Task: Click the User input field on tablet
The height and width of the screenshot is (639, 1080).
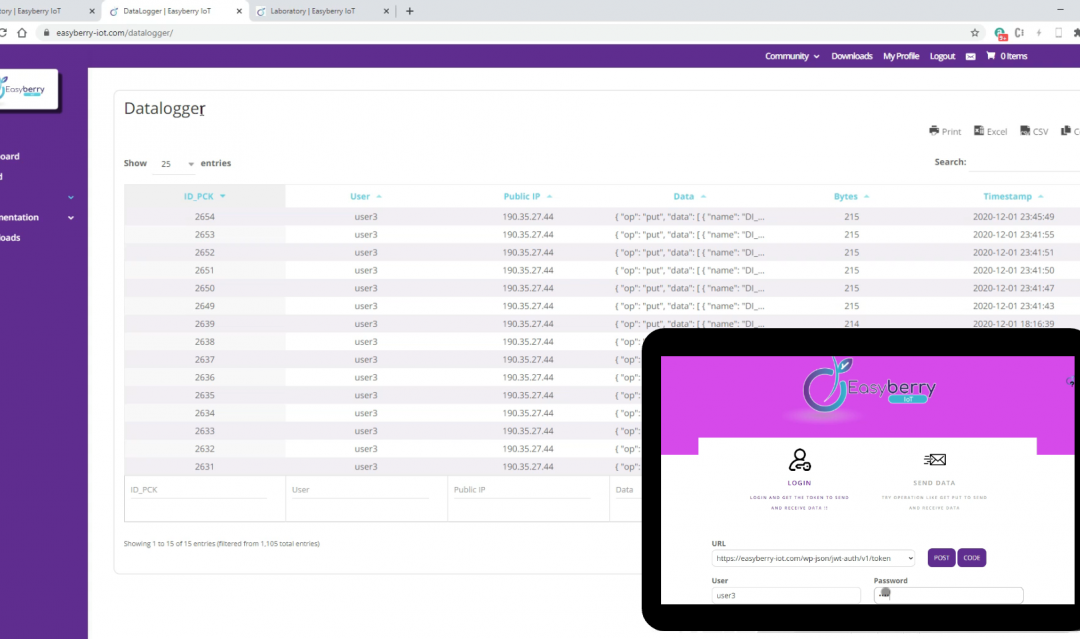Action: pyautogui.click(x=786, y=596)
